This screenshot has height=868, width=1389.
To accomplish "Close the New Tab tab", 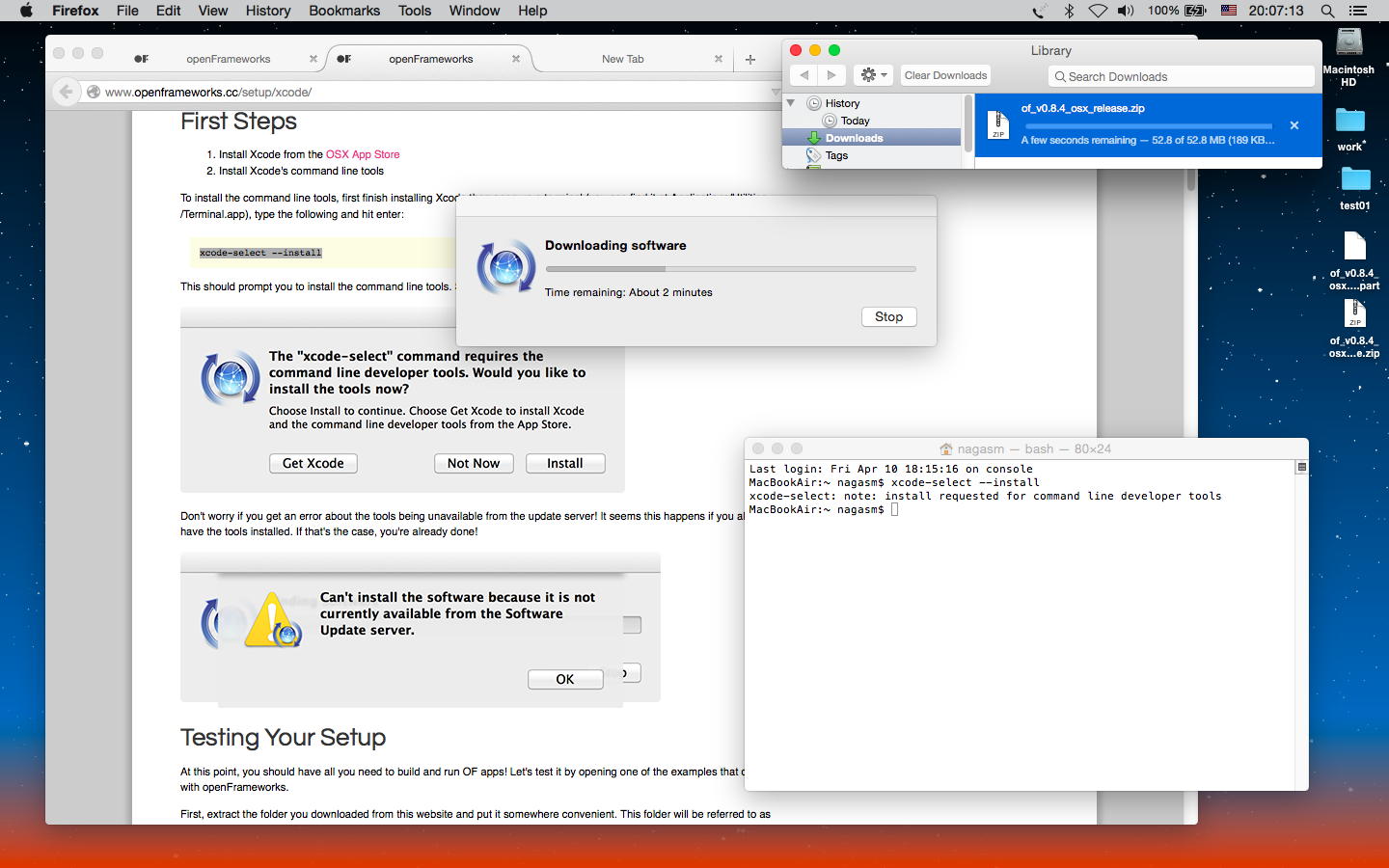I will [719, 59].
